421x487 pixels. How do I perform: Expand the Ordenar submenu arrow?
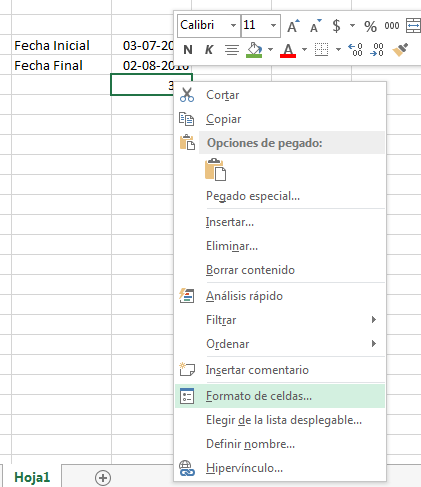pos(374,343)
